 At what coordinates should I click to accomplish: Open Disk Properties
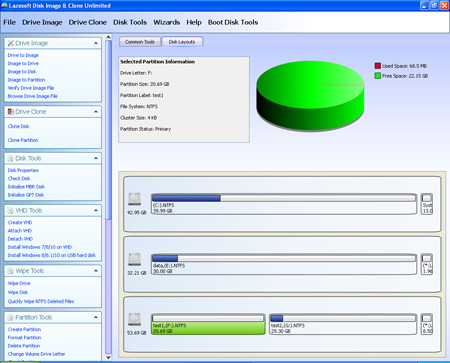coord(23,170)
